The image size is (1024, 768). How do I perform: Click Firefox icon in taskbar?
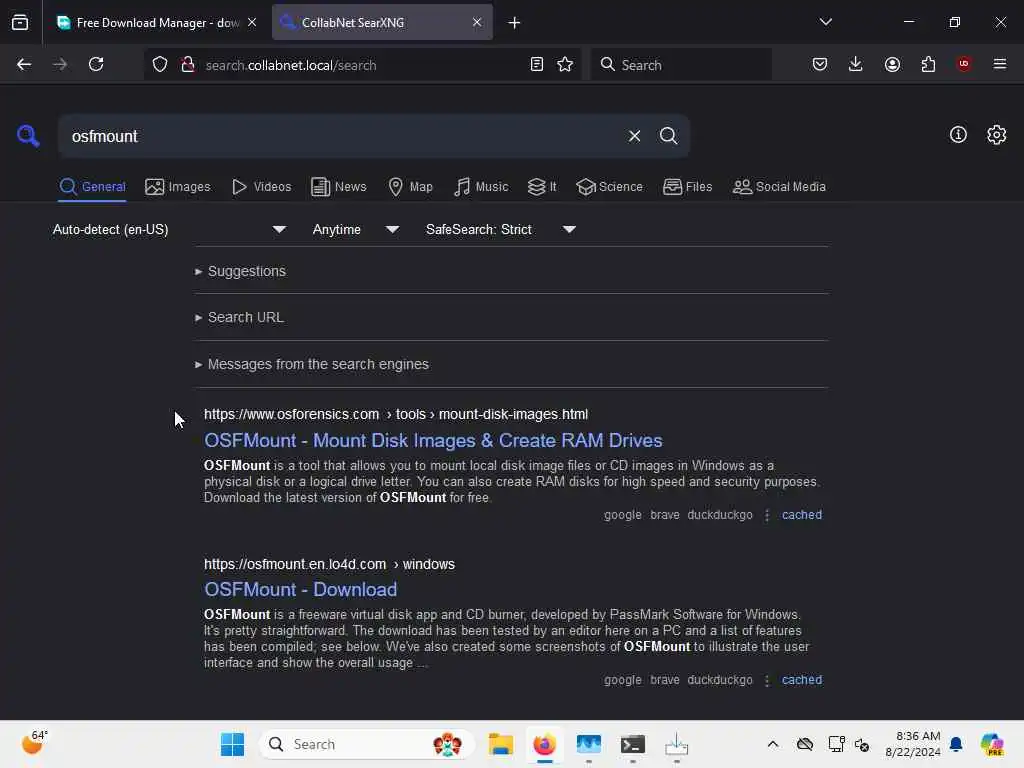(545, 744)
